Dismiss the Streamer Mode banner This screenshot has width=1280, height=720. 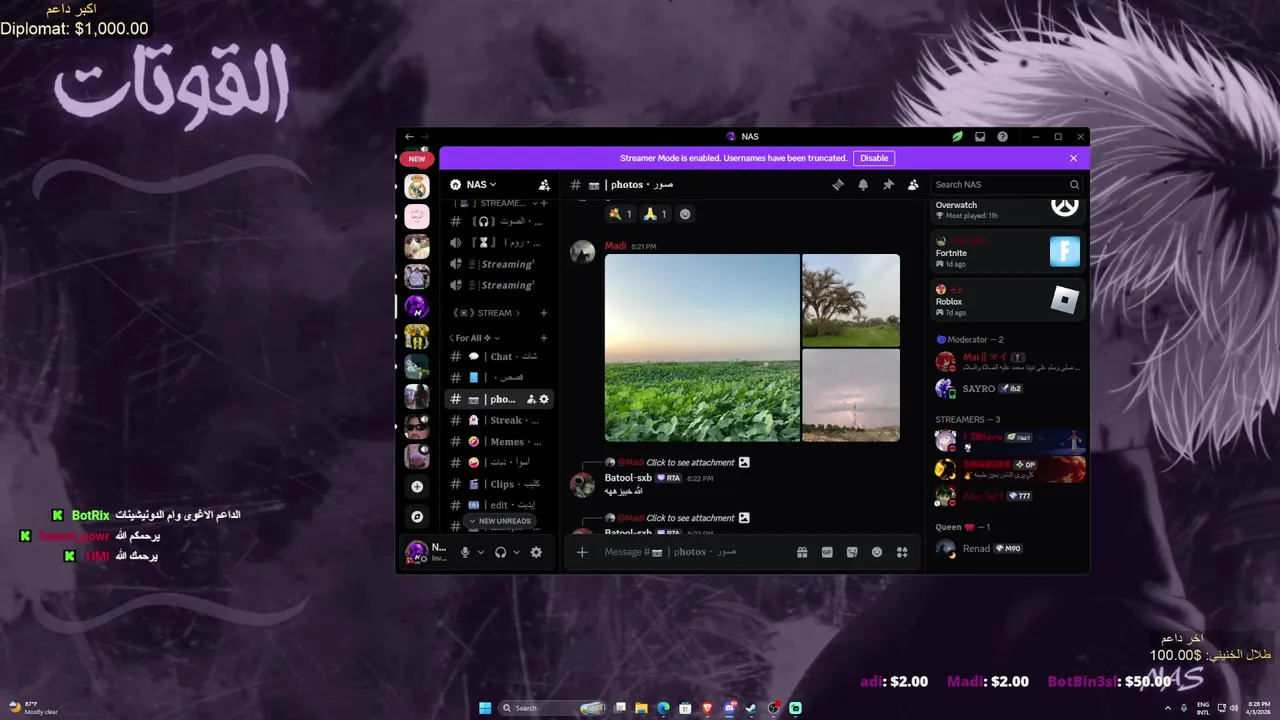[1073, 158]
